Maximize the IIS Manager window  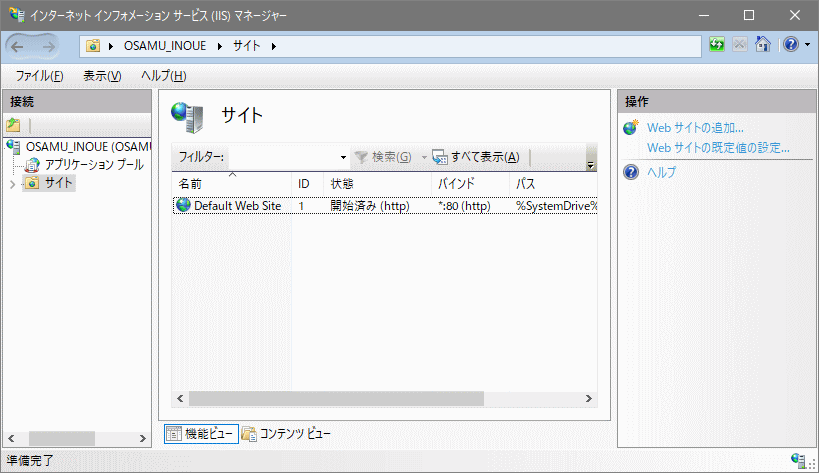[x=749, y=15]
